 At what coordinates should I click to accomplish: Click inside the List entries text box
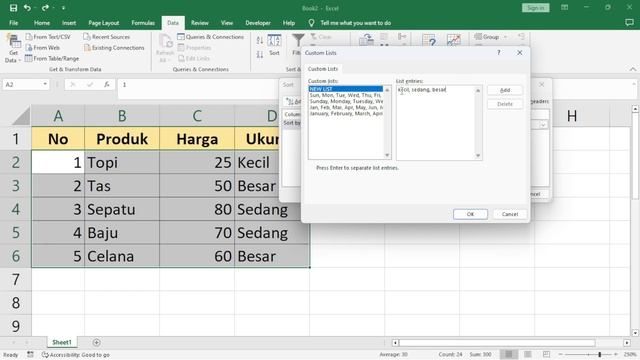[x=435, y=122]
